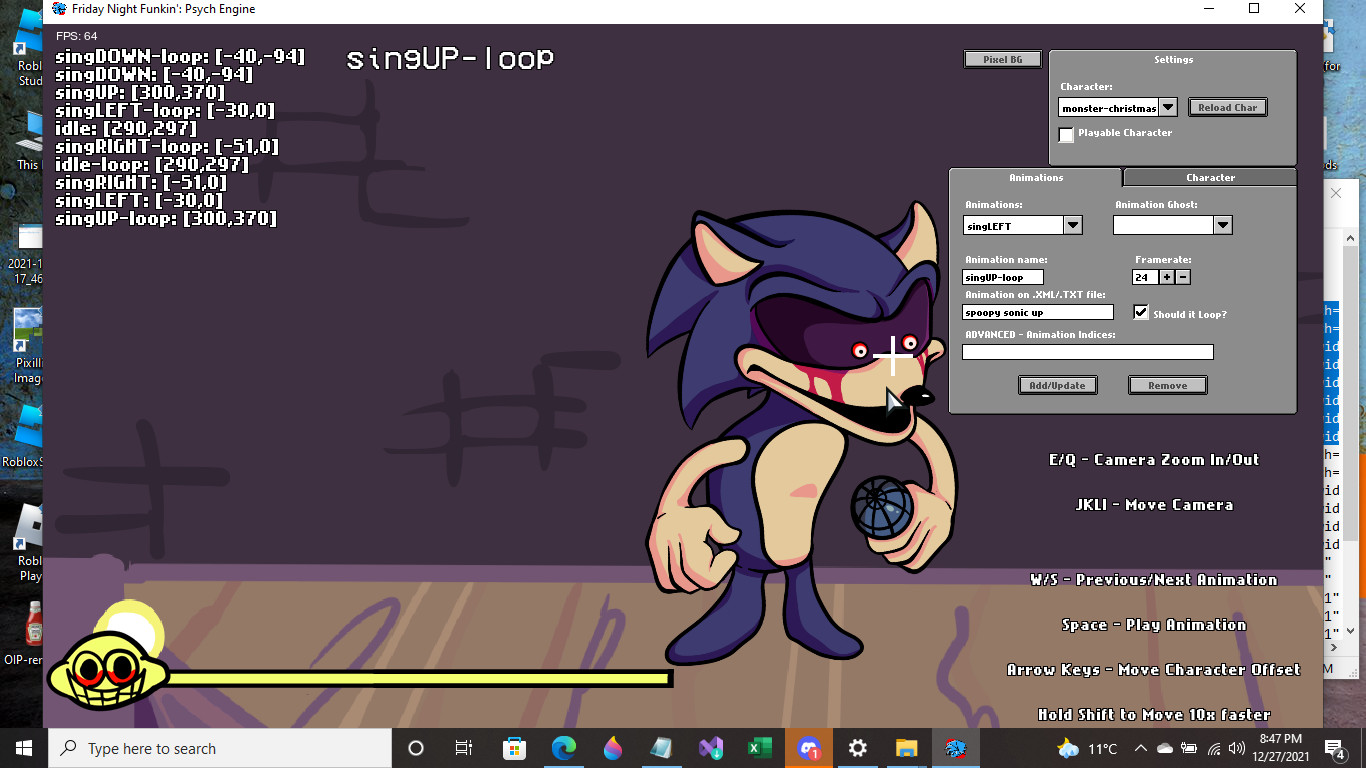The image size is (1366, 768).
Task: Click the Remove animation button
Action: [x=1168, y=385]
